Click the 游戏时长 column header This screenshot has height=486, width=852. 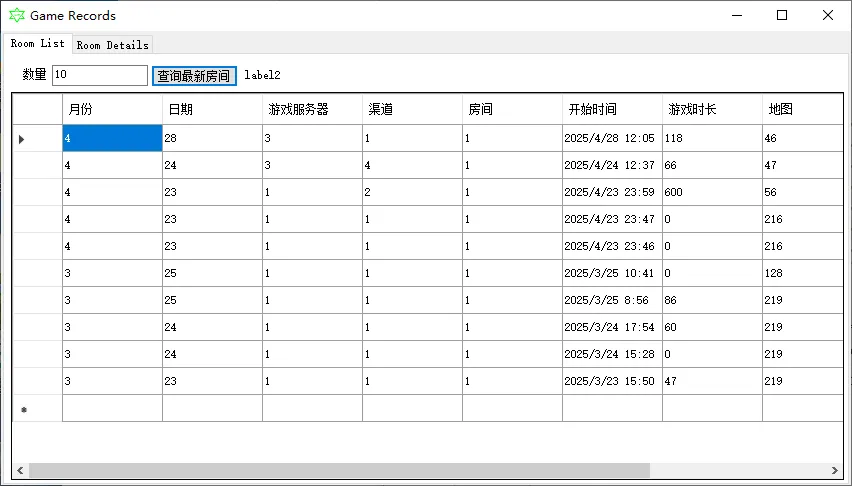[x=711, y=110]
